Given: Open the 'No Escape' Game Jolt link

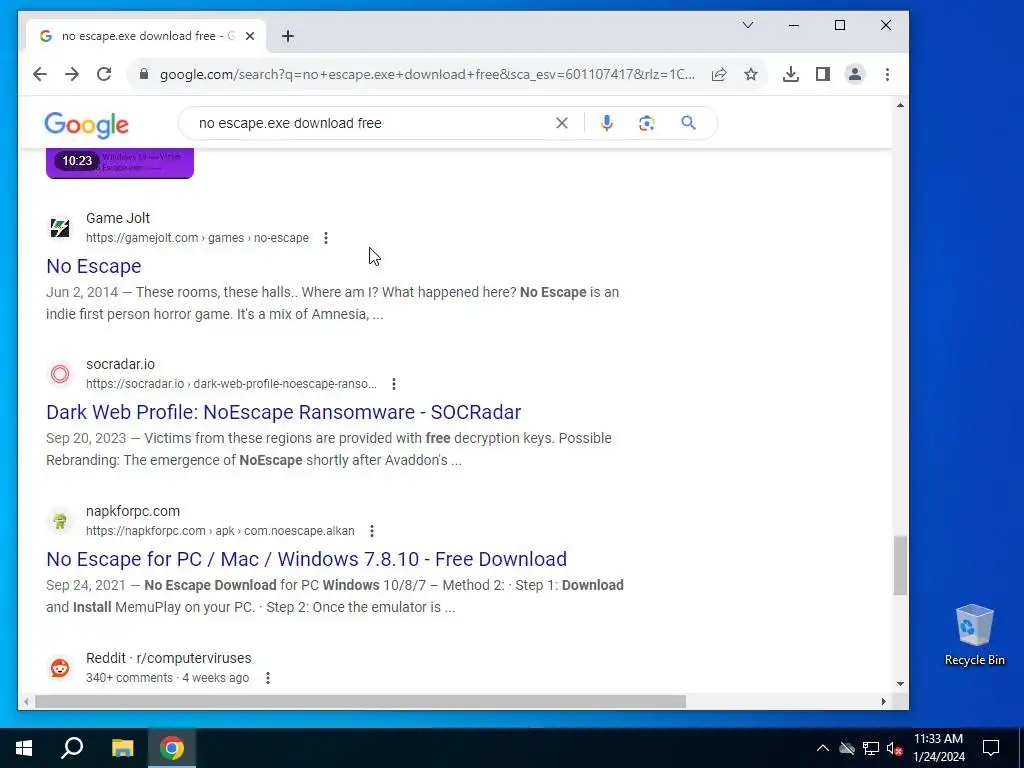Looking at the screenshot, I should point(93,266).
